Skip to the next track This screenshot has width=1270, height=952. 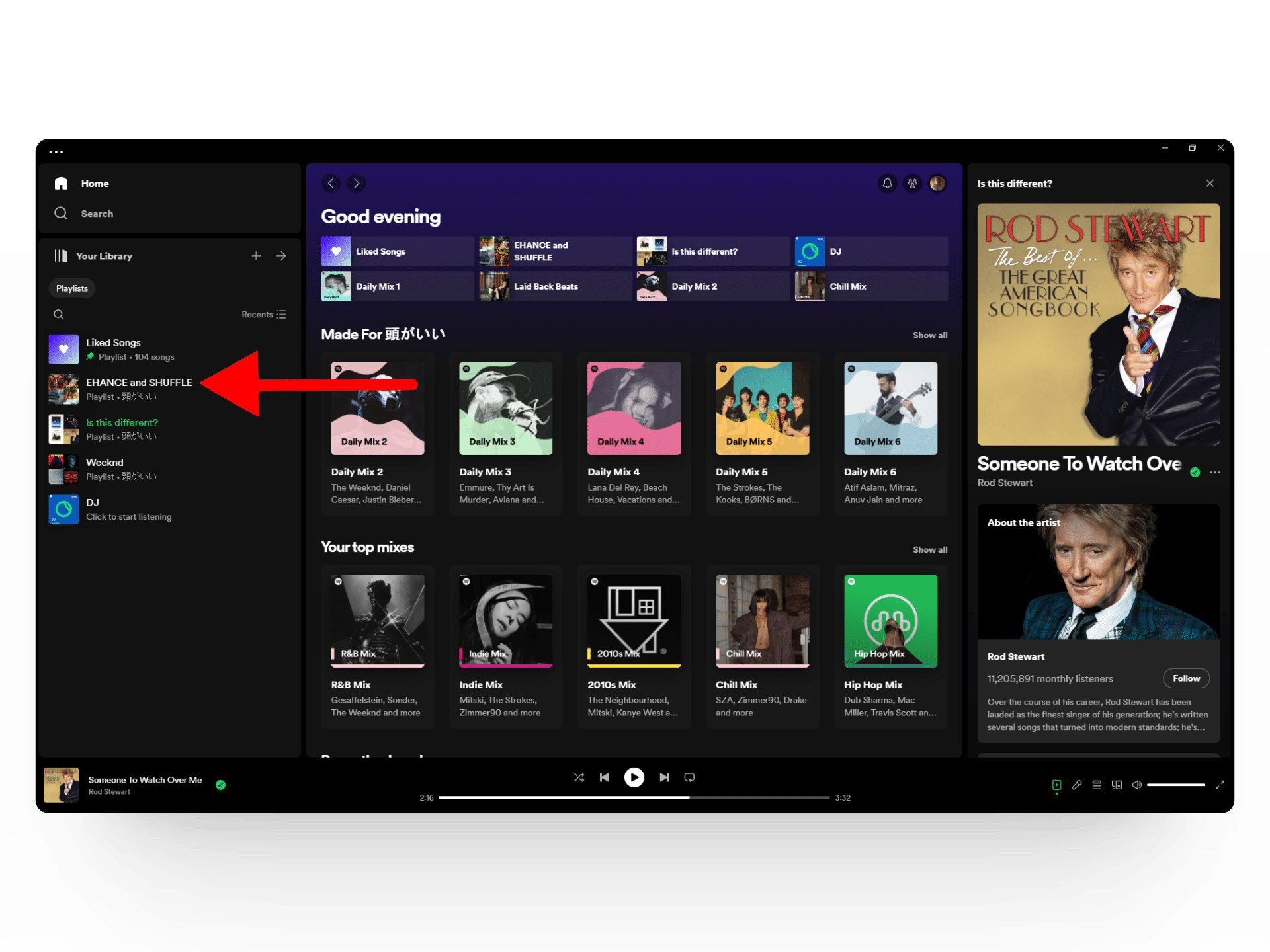pyautogui.click(x=663, y=777)
